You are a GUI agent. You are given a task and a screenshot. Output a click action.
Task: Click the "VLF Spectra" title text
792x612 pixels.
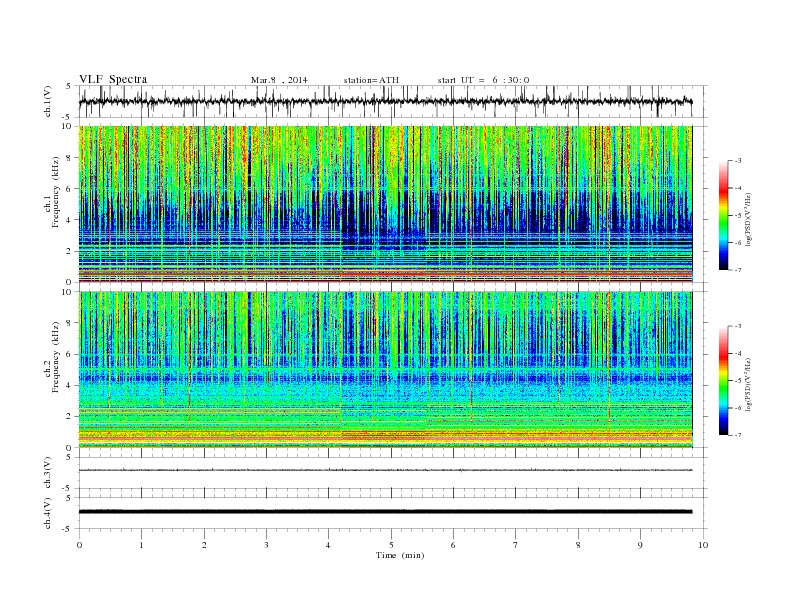click(x=113, y=79)
